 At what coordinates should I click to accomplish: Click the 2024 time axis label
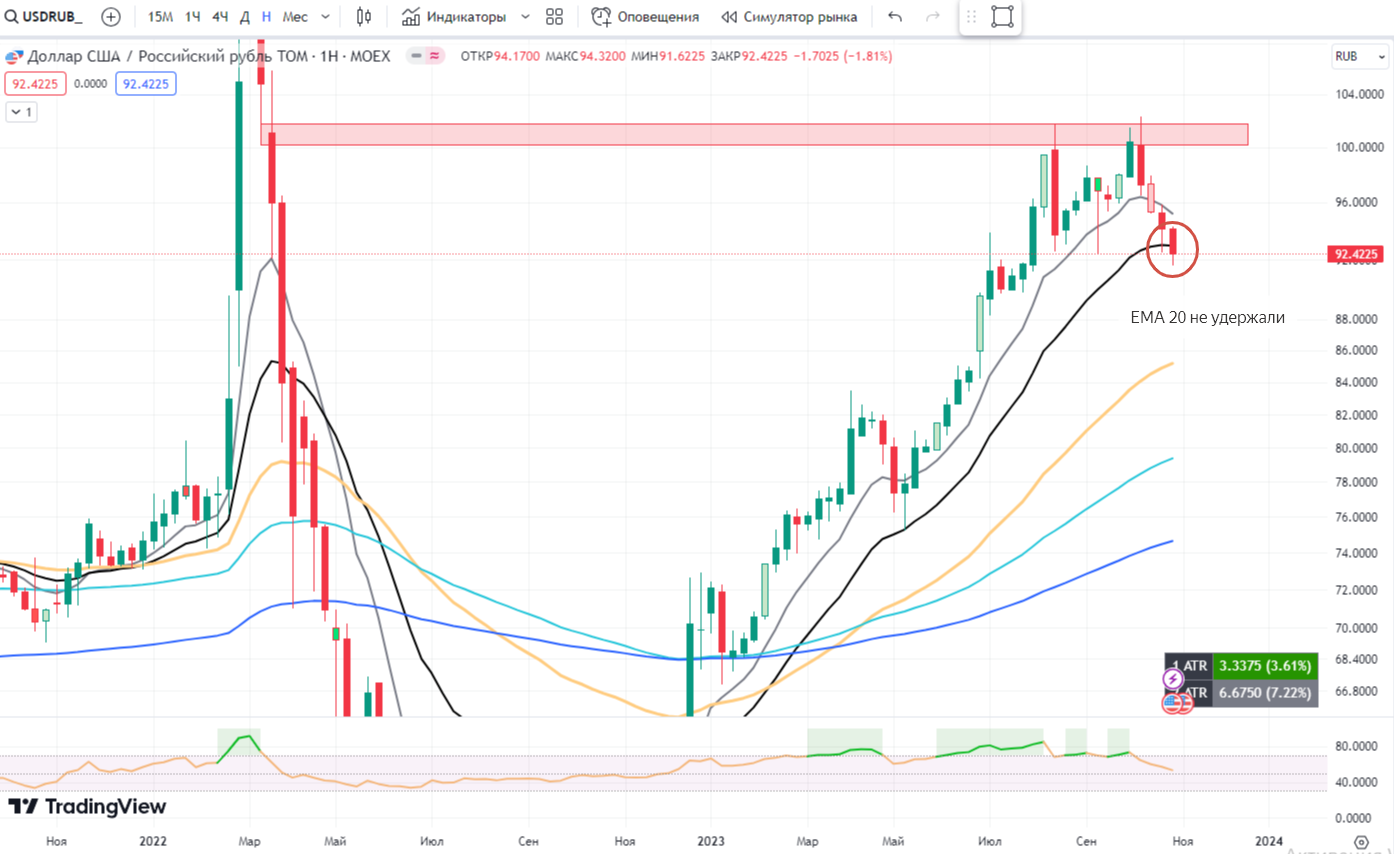1269,841
